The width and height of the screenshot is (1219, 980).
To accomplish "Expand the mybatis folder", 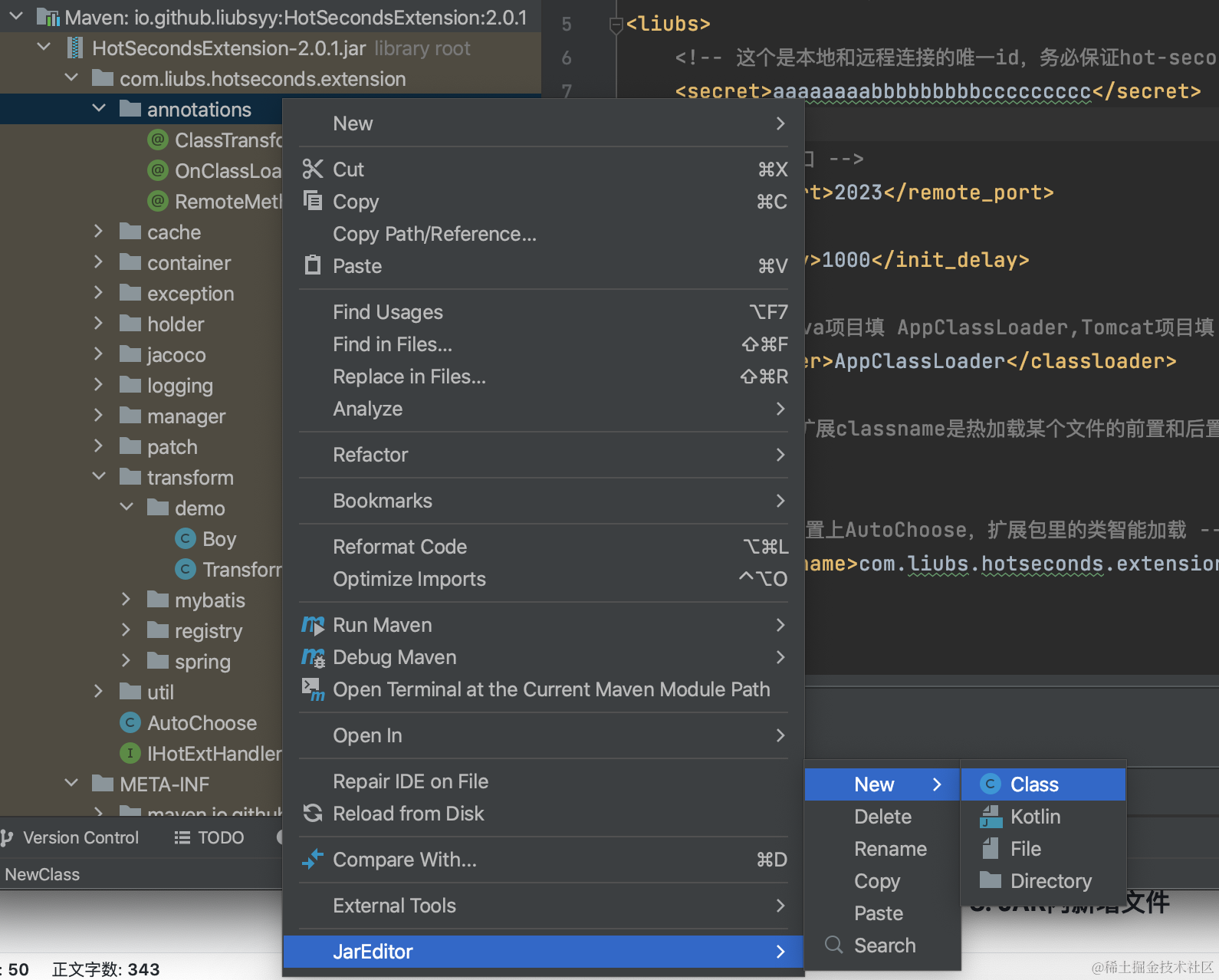I will point(126,599).
